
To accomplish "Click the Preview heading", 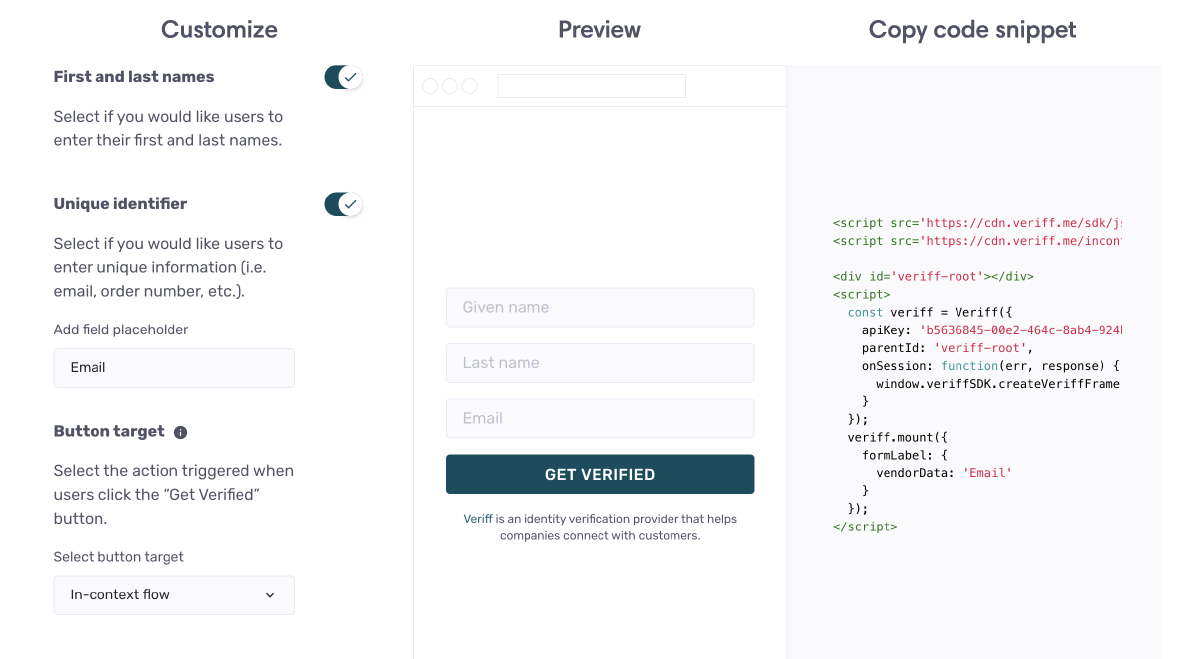I will pos(599,30).
